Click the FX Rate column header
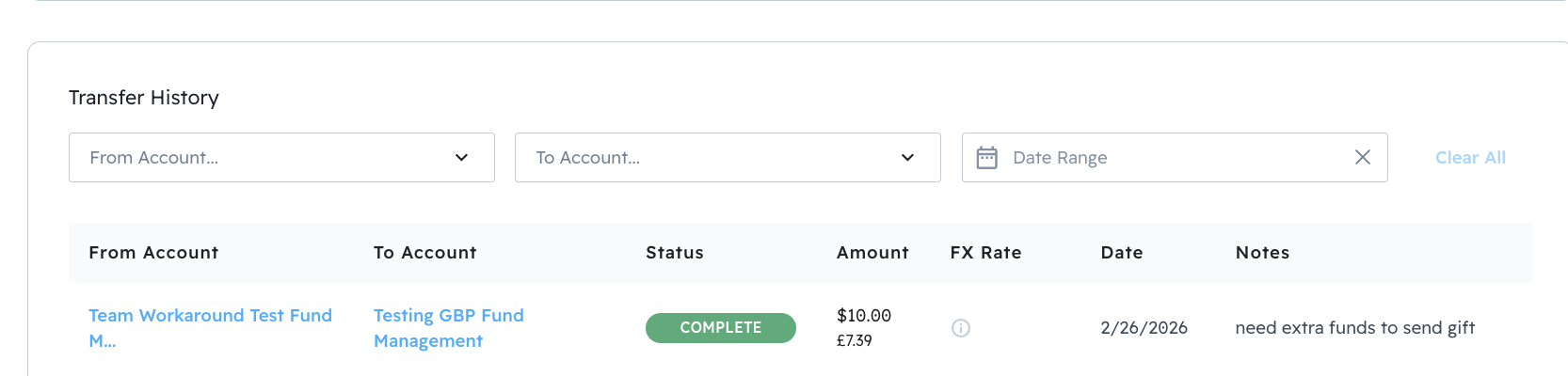Image resolution: width=1568 pixels, height=376 pixels. (x=985, y=253)
